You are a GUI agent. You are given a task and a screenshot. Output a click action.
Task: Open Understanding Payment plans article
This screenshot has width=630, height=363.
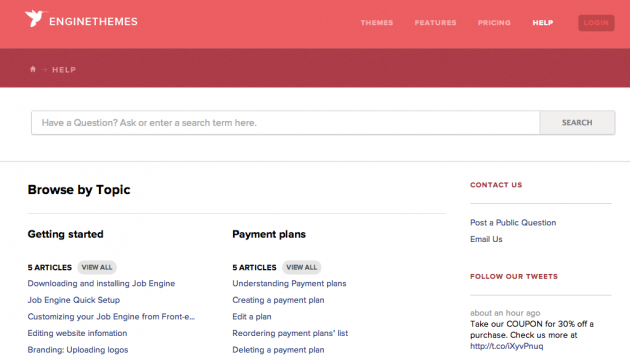pyautogui.click(x=289, y=283)
